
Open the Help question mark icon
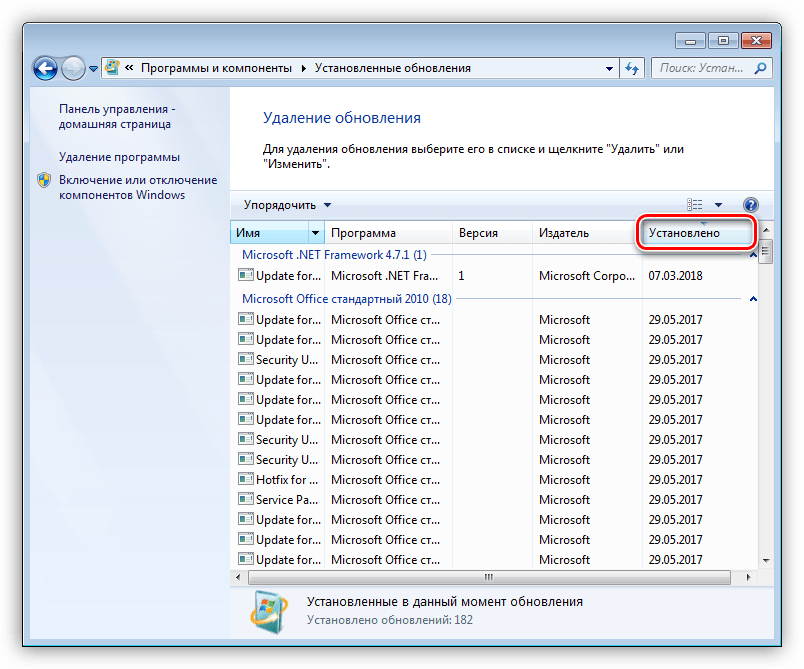tap(751, 205)
